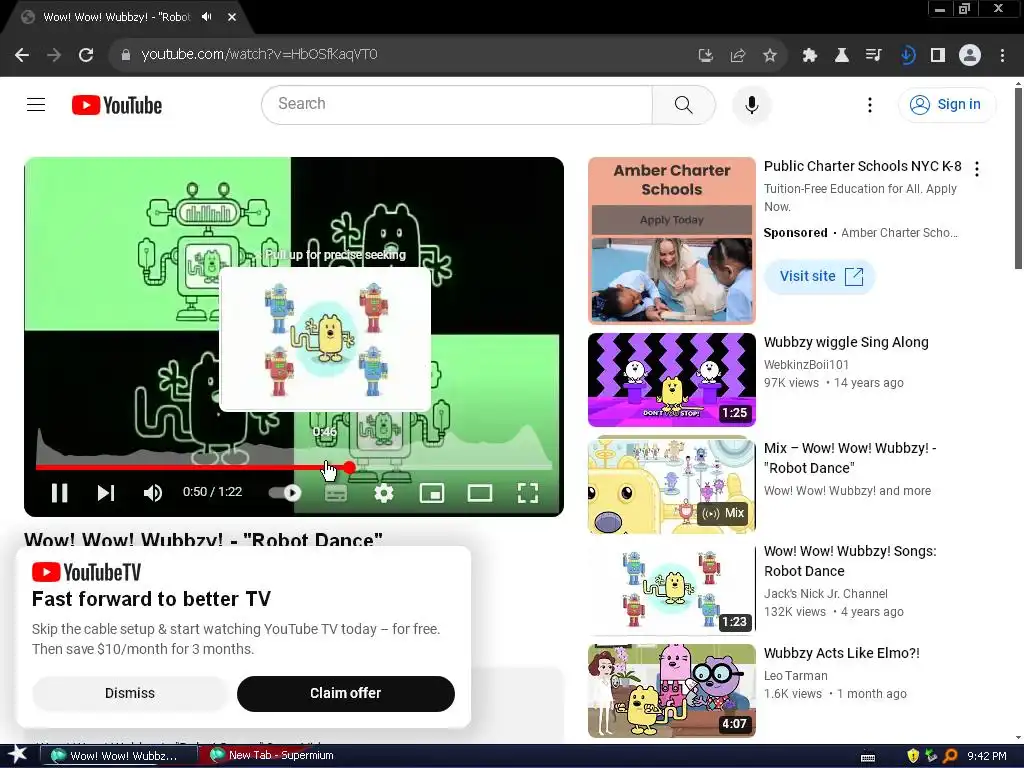
Task: Open the YouTube hamburger guide menu
Action: pos(36,104)
